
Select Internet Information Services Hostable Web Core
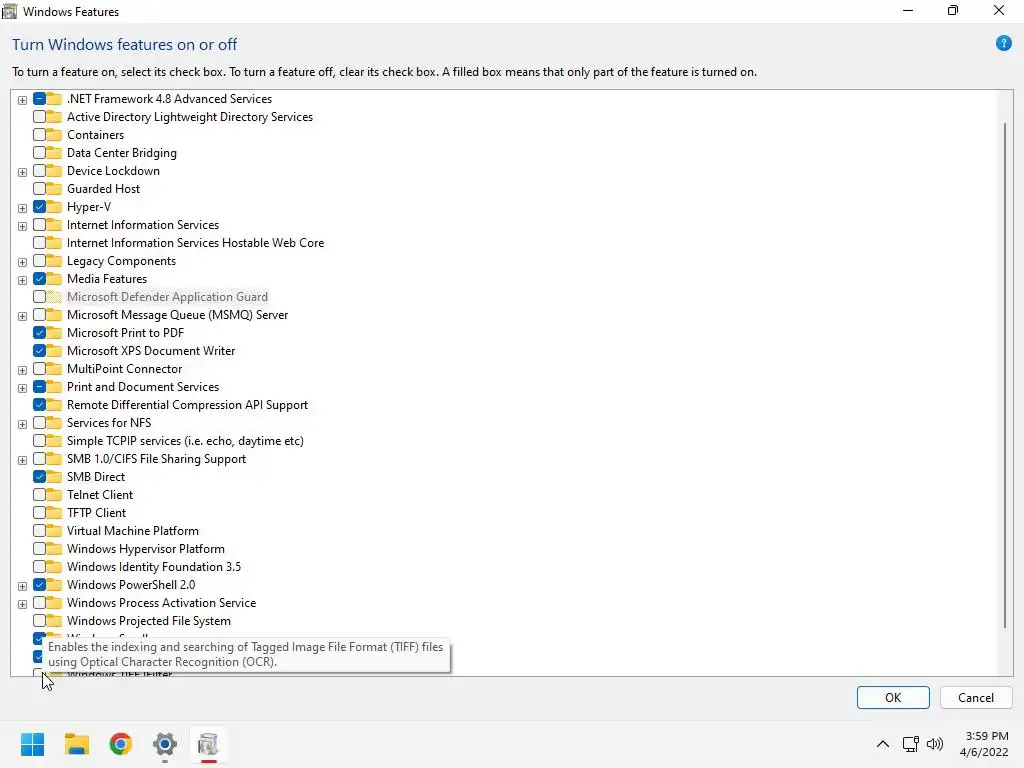(x=195, y=243)
